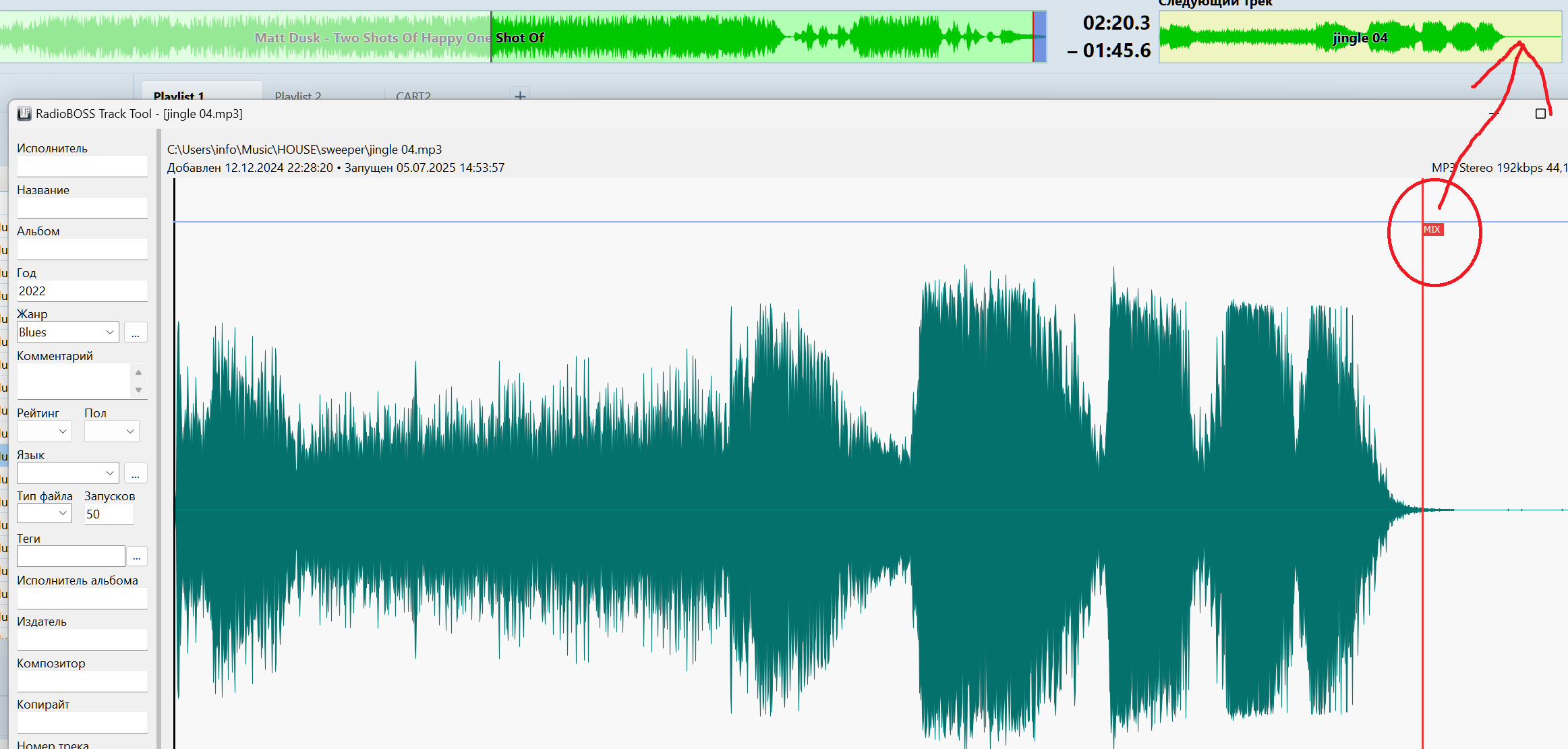This screenshot has height=749, width=1568.
Task: Open language list ellipsis button
Action: (x=136, y=473)
